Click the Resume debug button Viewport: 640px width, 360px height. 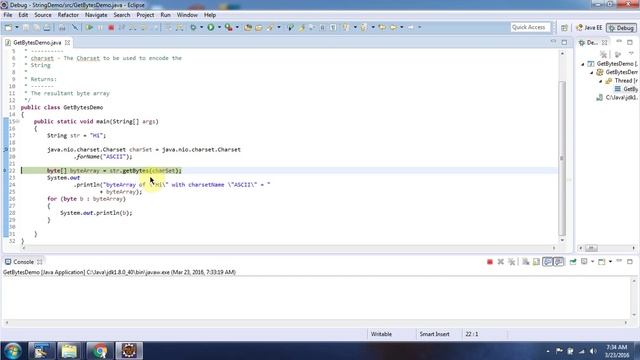coord(89,27)
